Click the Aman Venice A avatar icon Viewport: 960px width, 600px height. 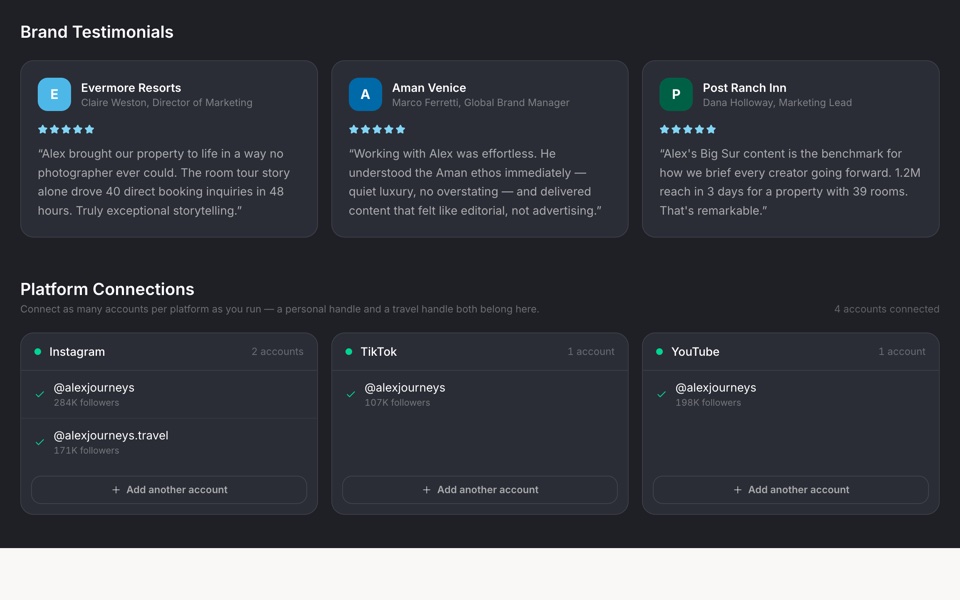(x=365, y=94)
